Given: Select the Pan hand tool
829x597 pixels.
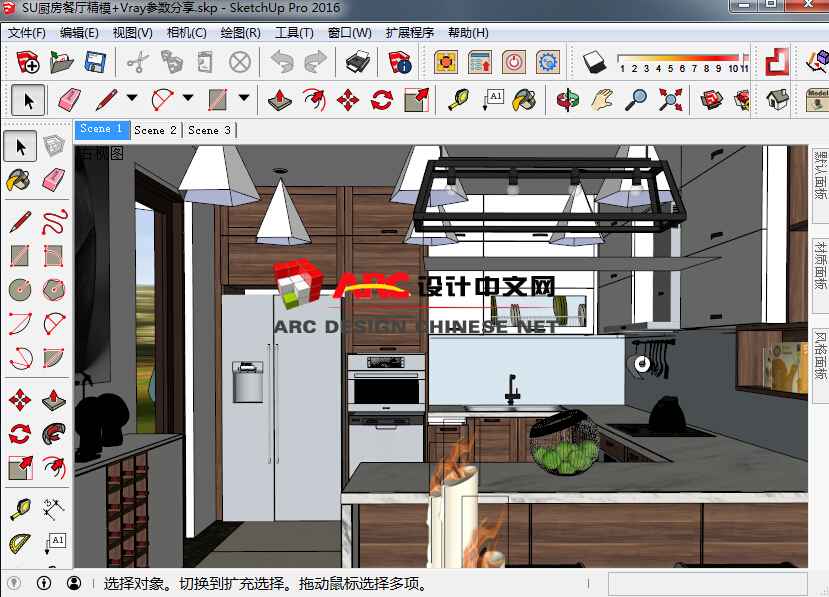Looking at the screenshot, I should pyautogui.click(x=602, y=99).
